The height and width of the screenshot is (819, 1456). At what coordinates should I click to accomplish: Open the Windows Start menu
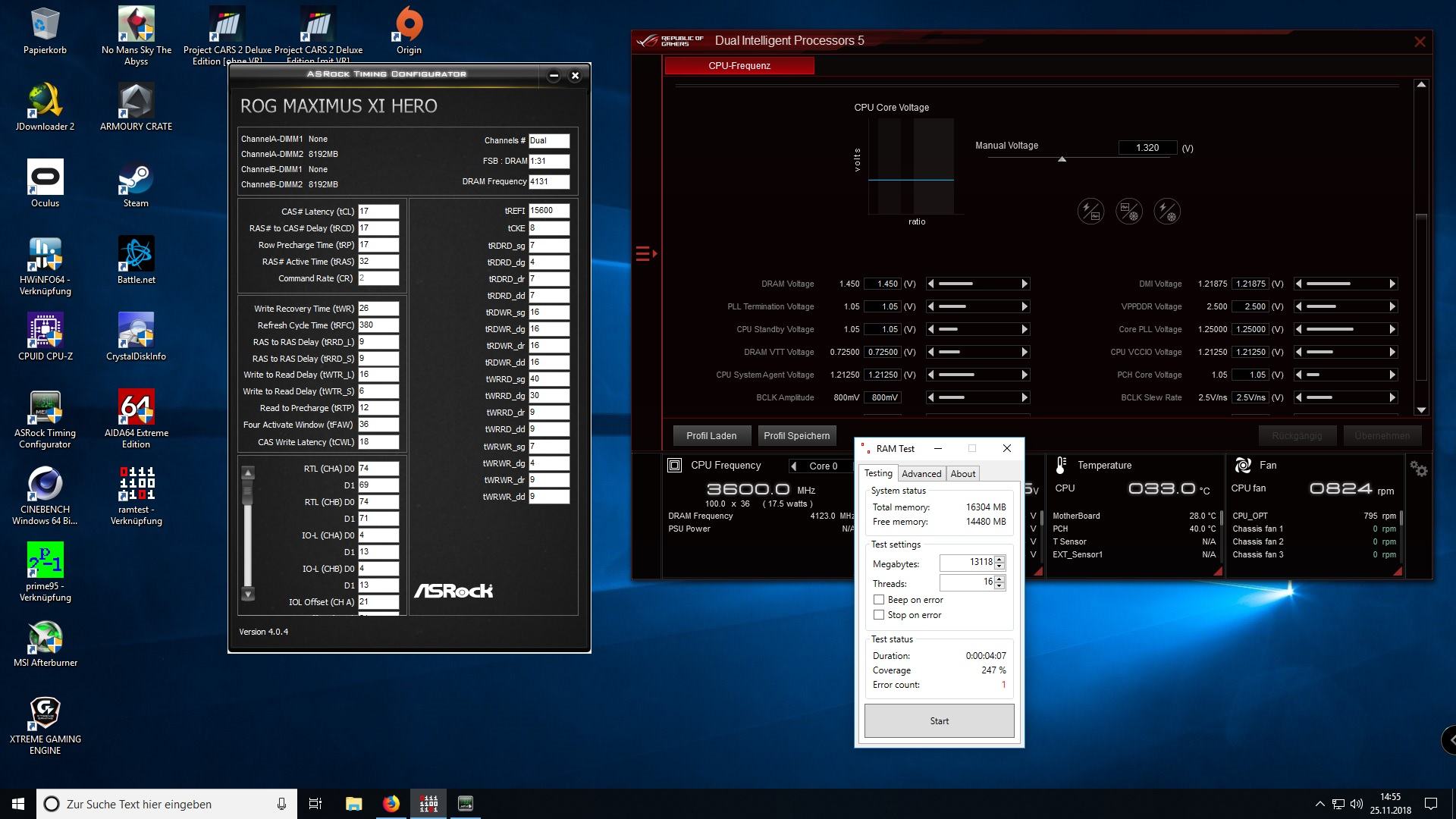[18, 804]
